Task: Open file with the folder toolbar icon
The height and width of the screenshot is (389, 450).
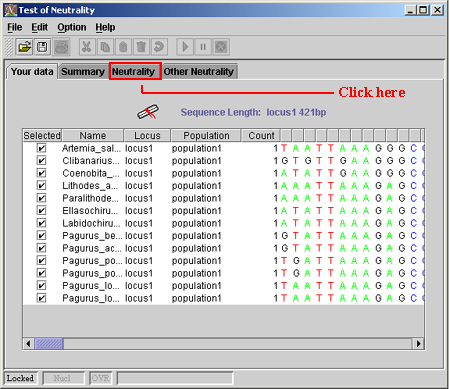Action: pyautogui.click(x=24, y=47)
